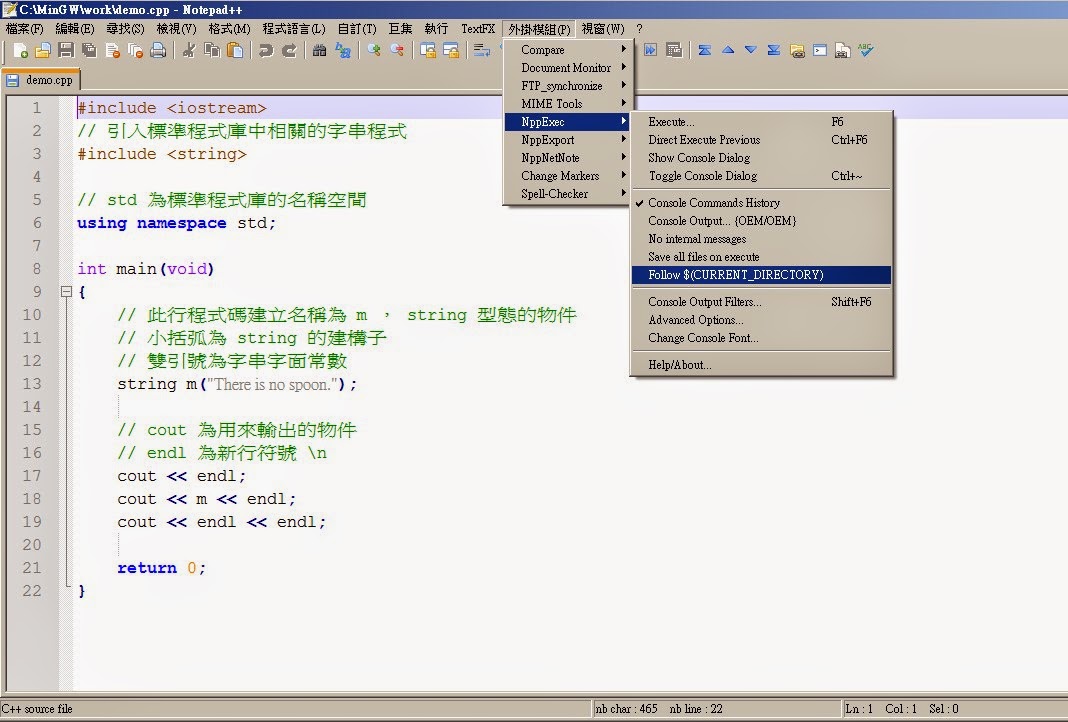This screenshot has height=722, width=1068.
Task: Expand the FTP_synchronize submenu
Action: 566,86
